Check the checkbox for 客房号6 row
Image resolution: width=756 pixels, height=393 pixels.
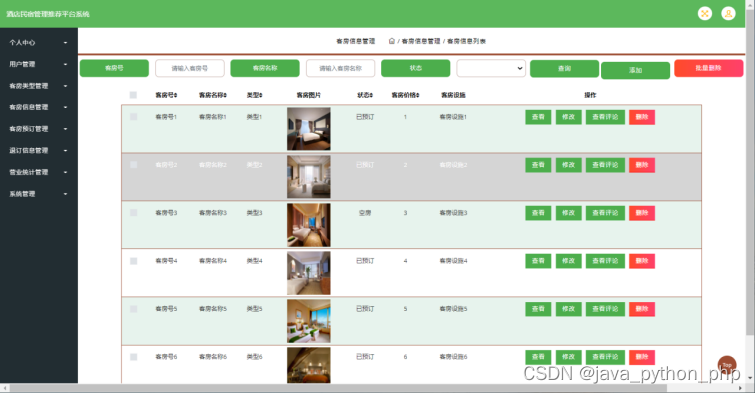[134, 357]
